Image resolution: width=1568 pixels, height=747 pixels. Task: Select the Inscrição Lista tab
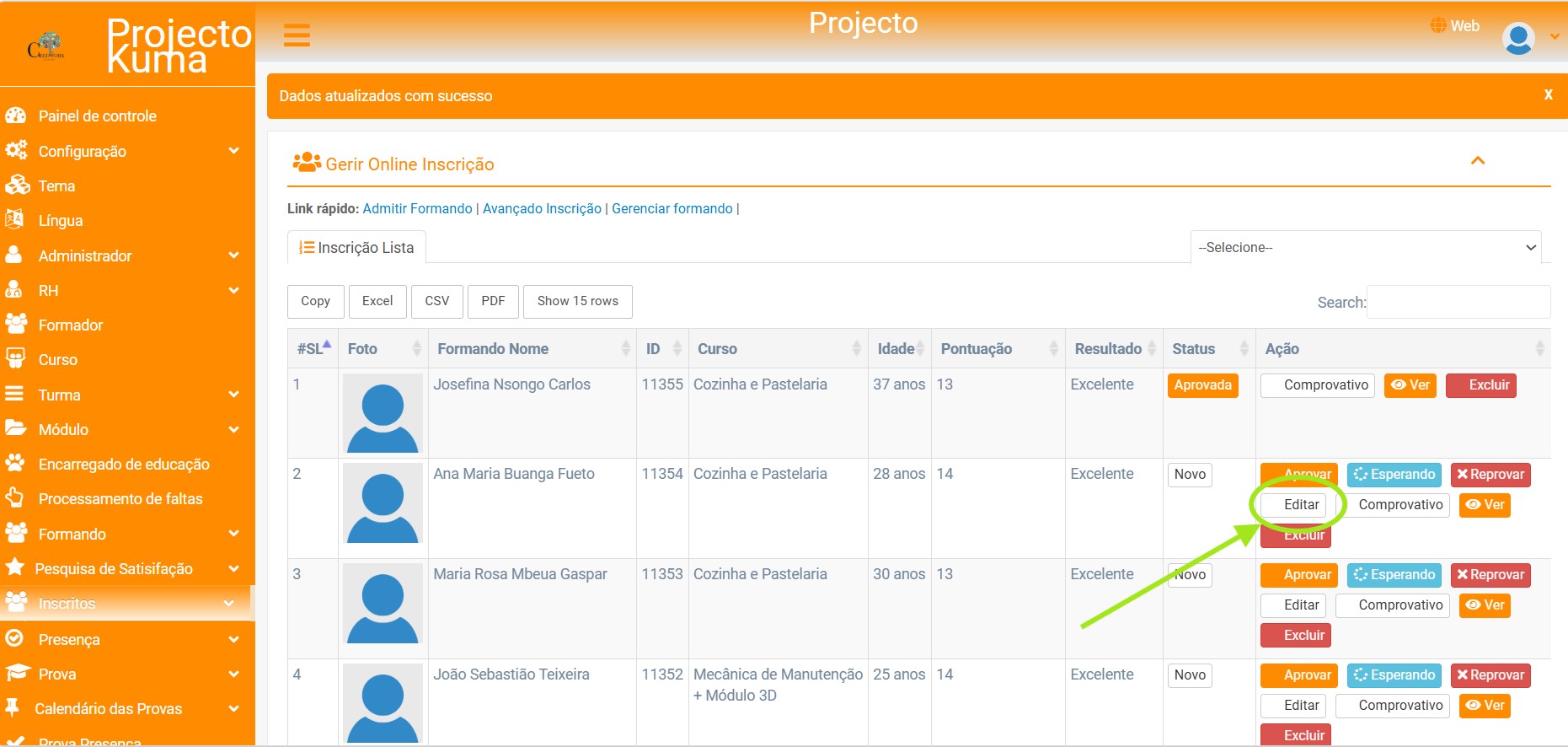point(356,248)
